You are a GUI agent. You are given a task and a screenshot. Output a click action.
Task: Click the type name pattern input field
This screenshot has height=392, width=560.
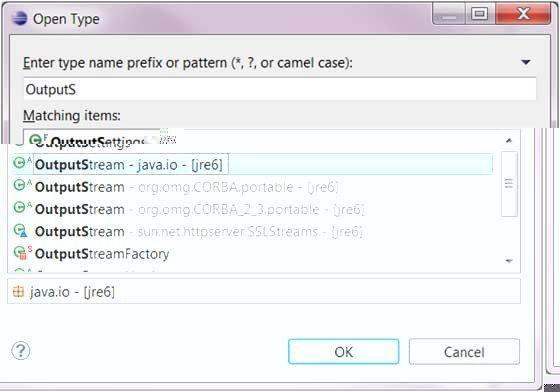[x=280, y=89]
